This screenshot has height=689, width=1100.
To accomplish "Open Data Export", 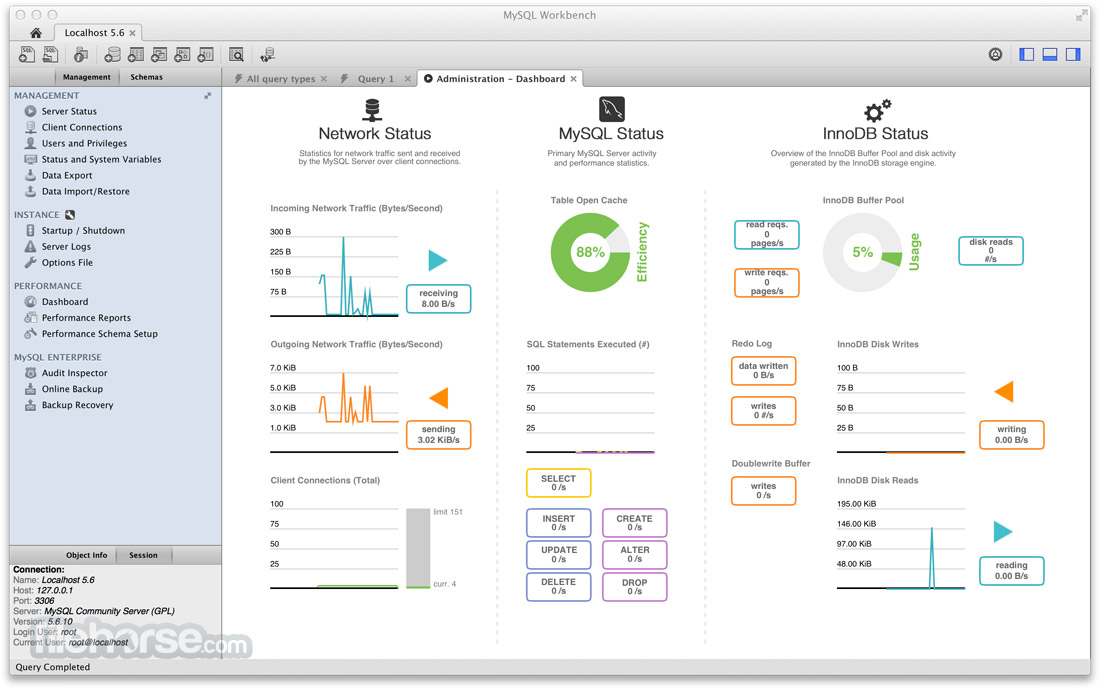I will (67, 175).
